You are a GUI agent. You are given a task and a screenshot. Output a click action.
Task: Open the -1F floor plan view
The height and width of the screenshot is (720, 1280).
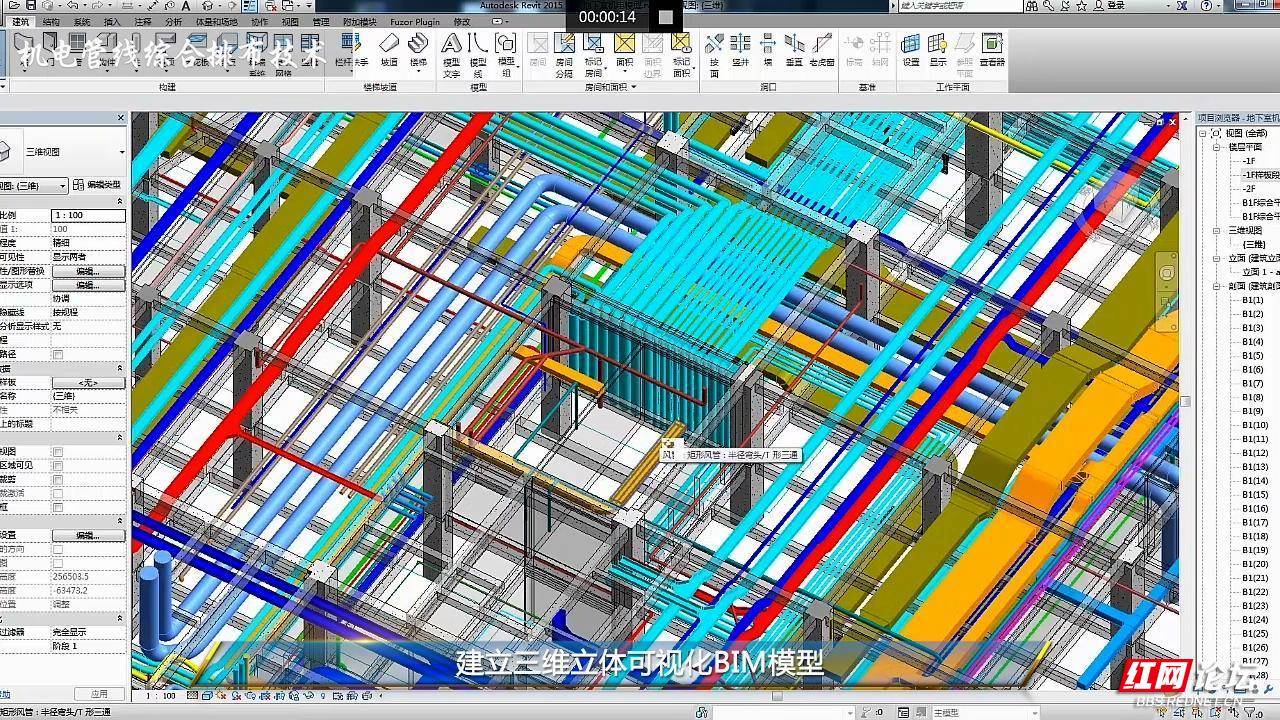(1249, 161)
